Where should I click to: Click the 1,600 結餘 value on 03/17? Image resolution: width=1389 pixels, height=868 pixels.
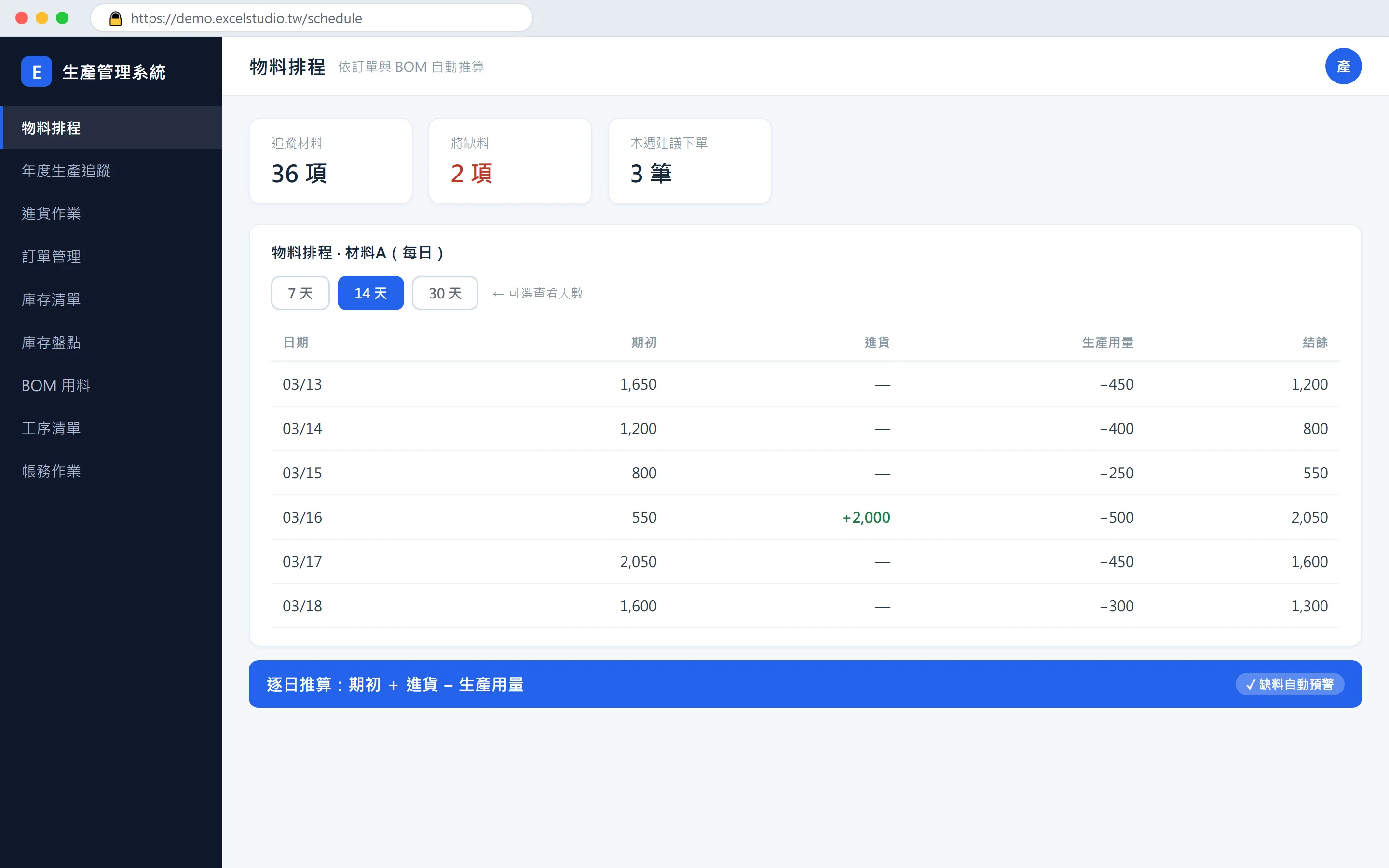point(1309,561)
